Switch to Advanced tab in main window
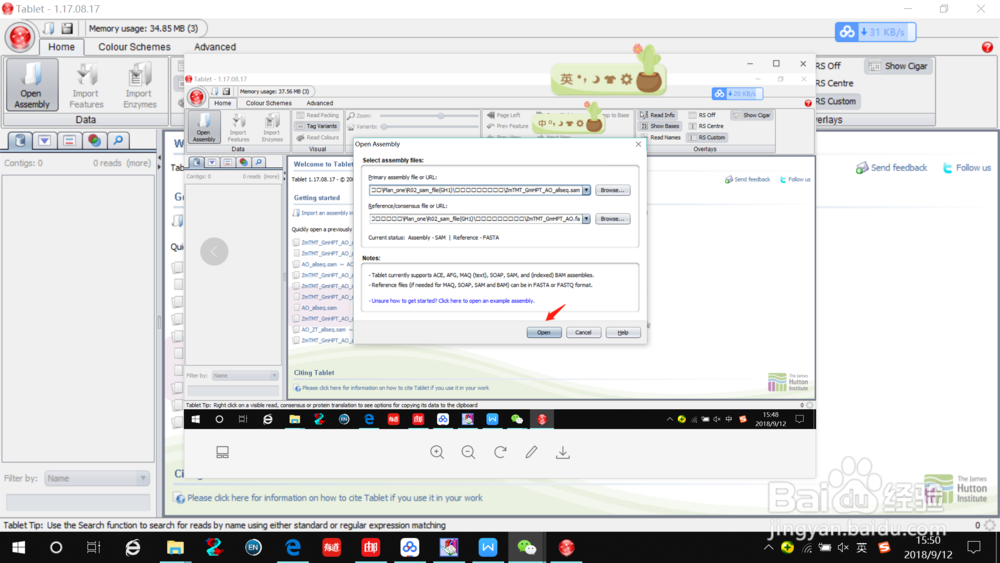The height and width of the screenshot is (563, 1000). tap(215, 47)
